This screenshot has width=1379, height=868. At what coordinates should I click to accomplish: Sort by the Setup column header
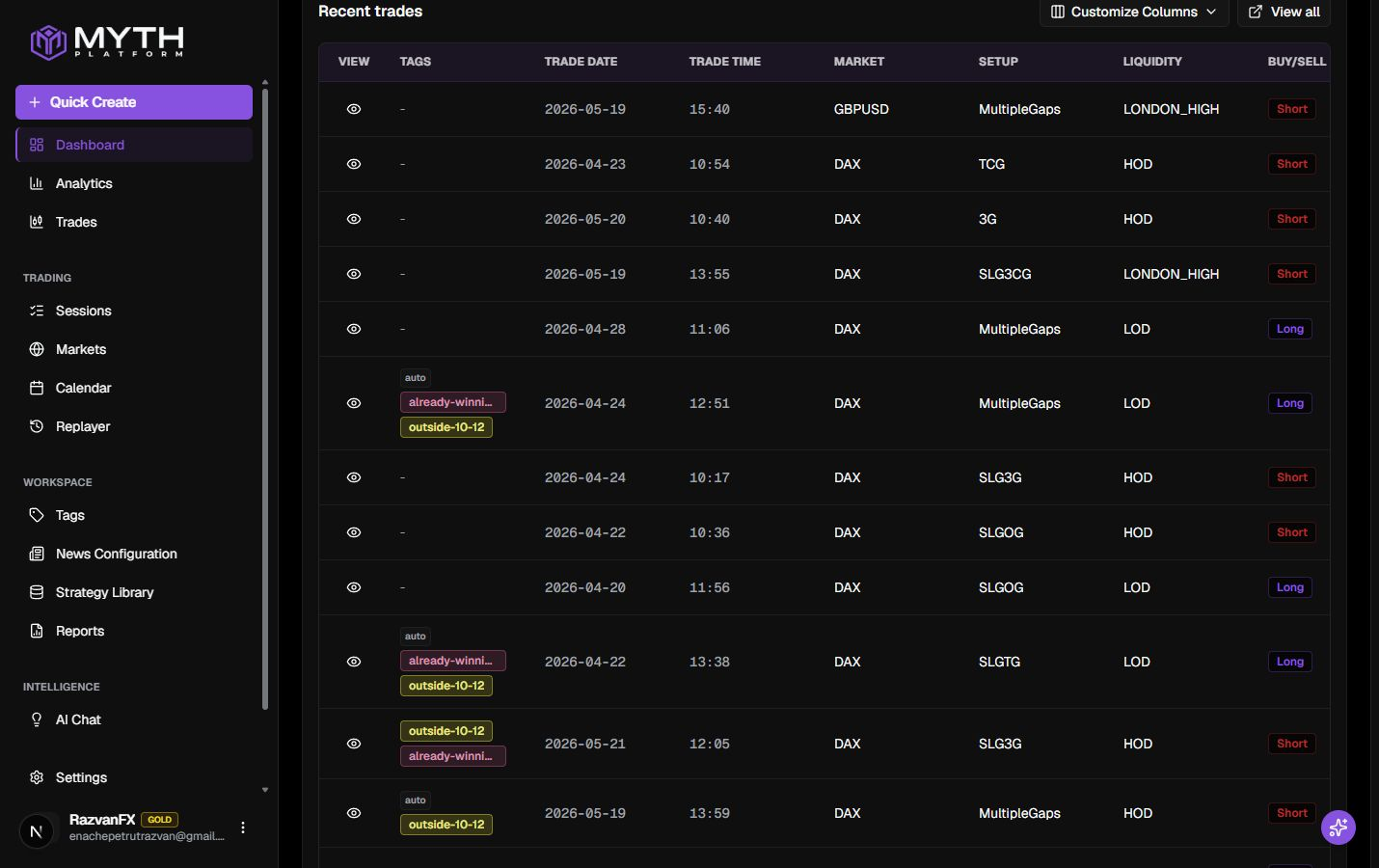click(x=998, y=62)
